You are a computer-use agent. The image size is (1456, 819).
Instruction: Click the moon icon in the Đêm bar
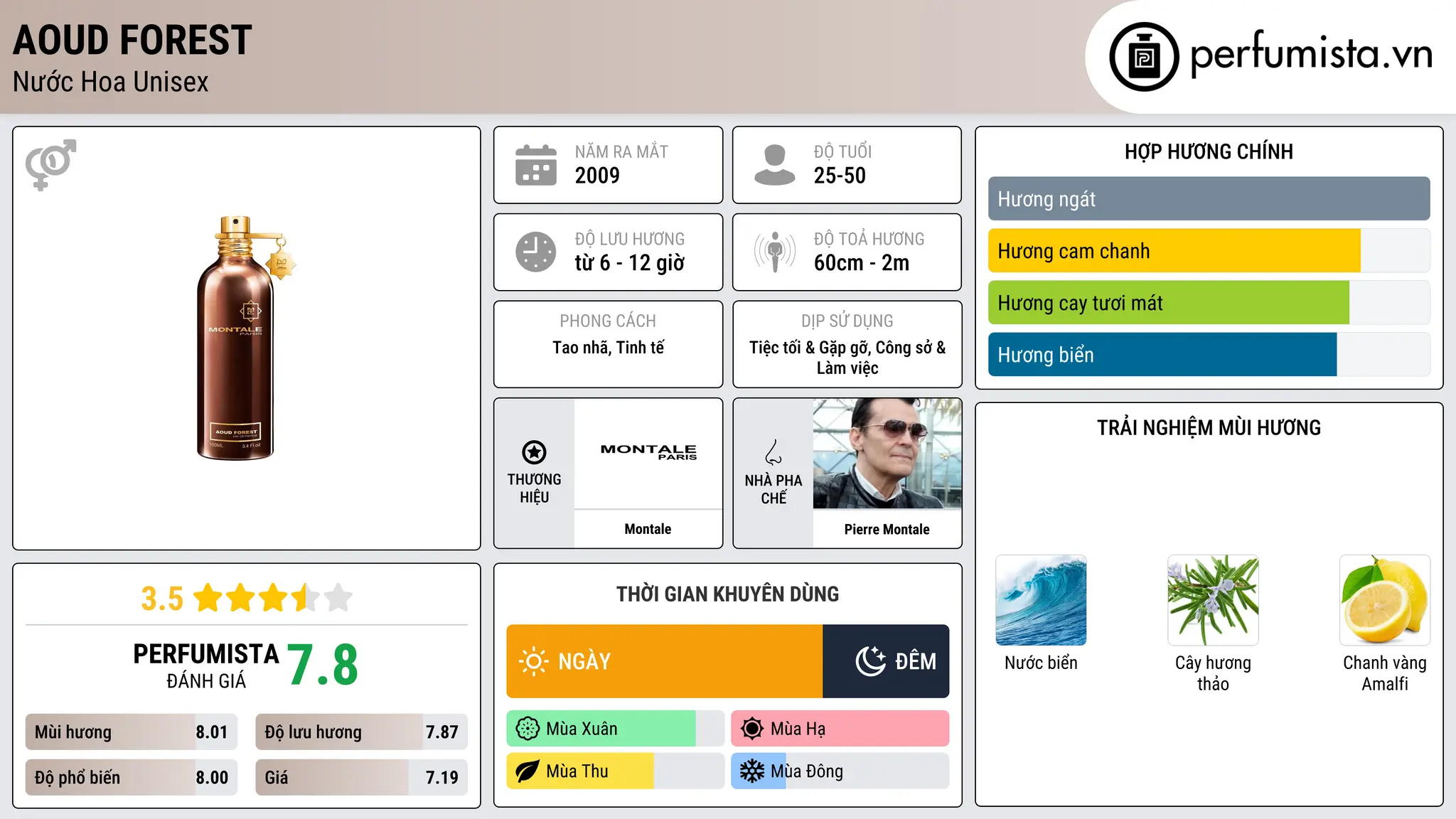coord(870,661)
